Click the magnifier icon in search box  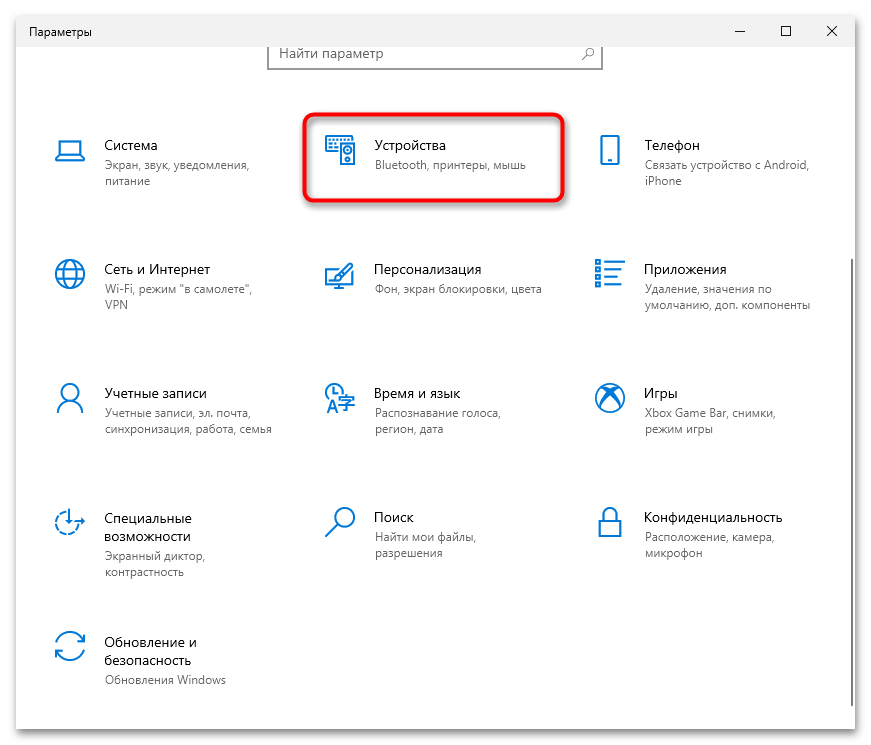tap(588, 54)
